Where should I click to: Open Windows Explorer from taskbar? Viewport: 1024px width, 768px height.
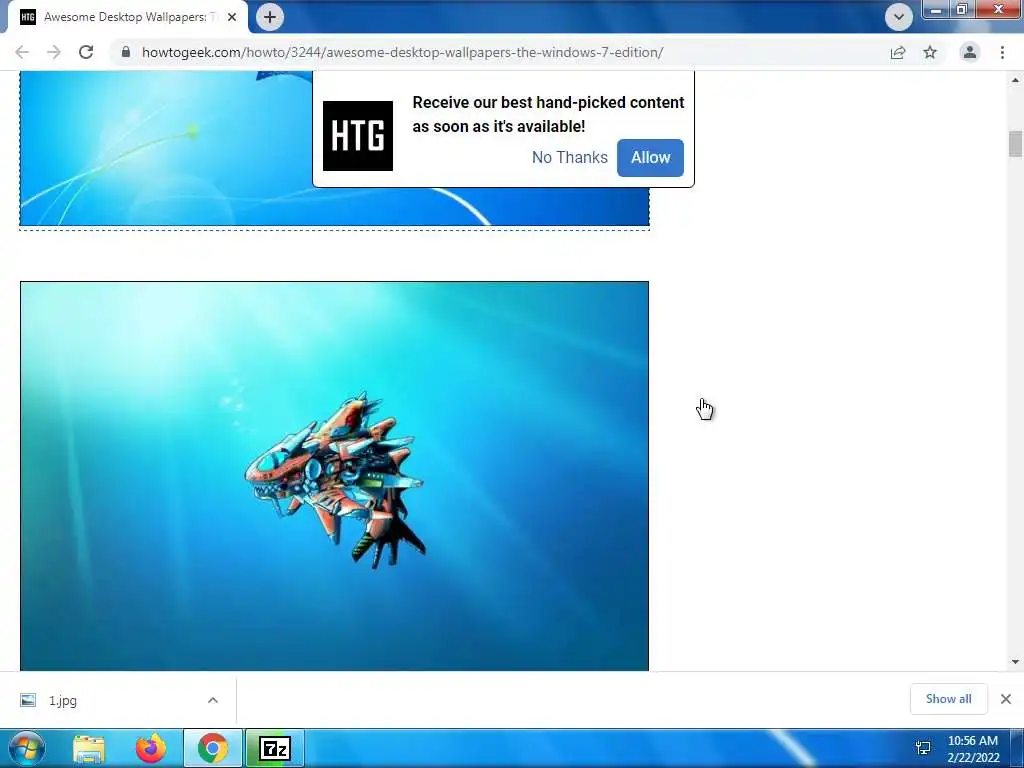[x=89, y=748]
